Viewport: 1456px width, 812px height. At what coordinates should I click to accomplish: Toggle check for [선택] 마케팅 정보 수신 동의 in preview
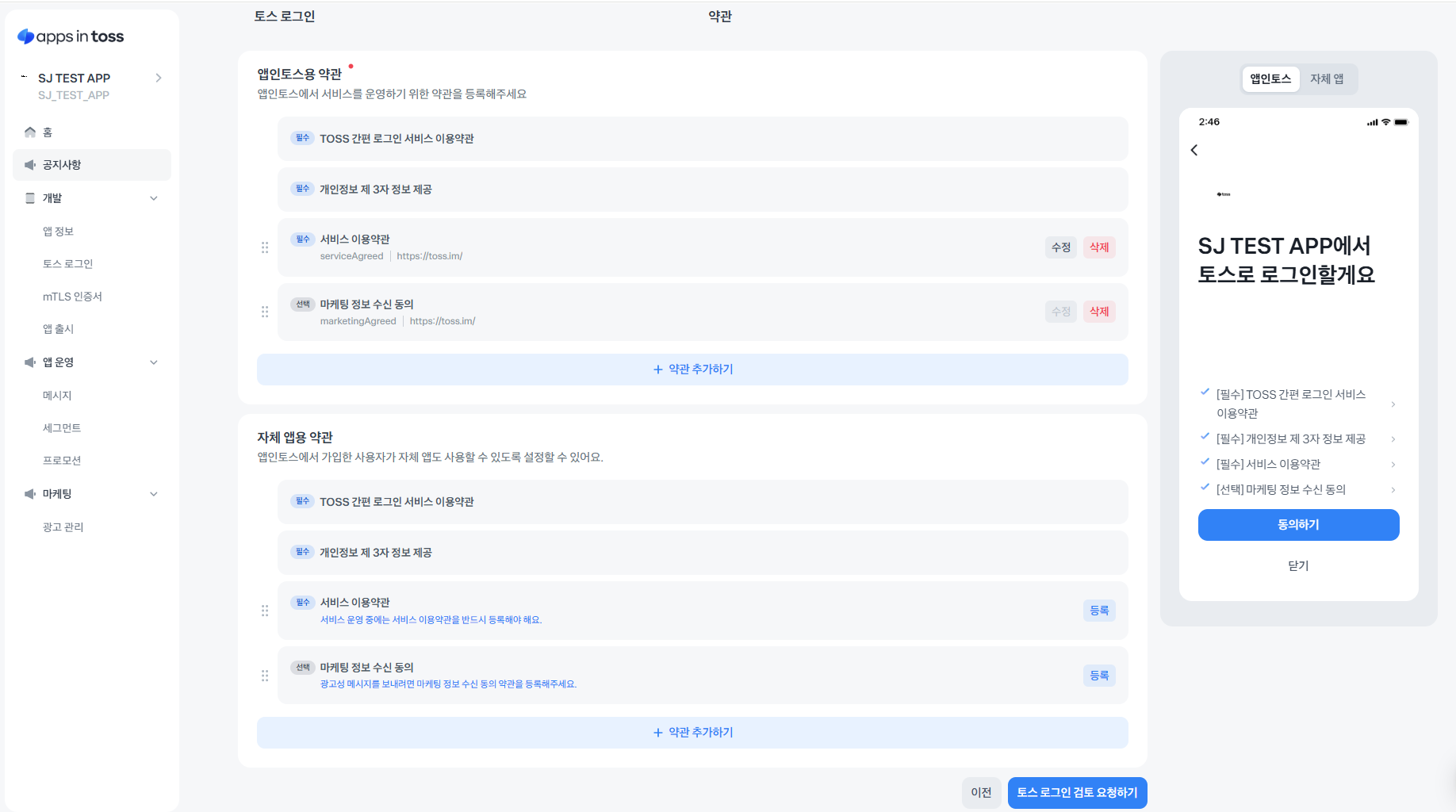click(x=1205, y=487)
